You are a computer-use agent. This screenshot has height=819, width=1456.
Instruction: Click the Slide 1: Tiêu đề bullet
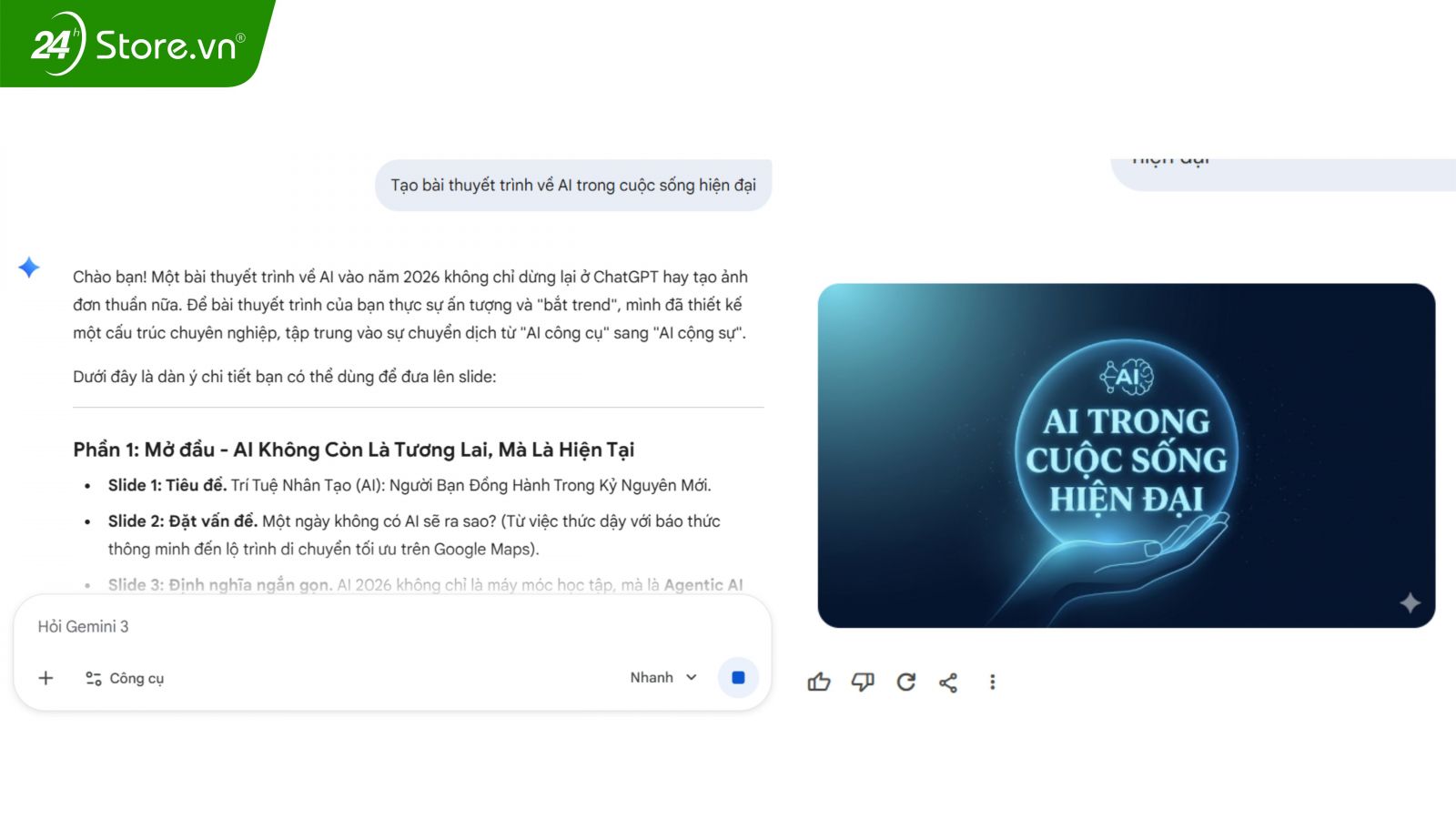409,486
